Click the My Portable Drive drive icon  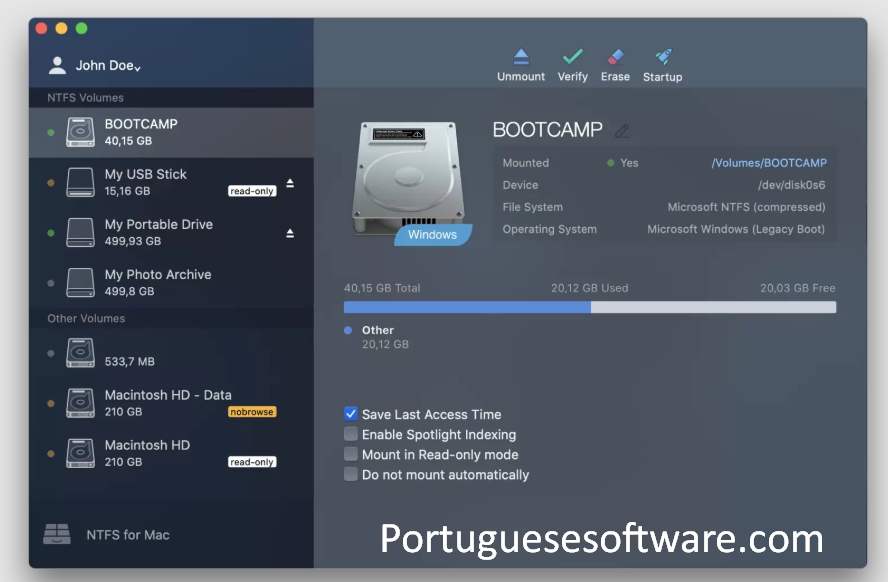[80, 233]
